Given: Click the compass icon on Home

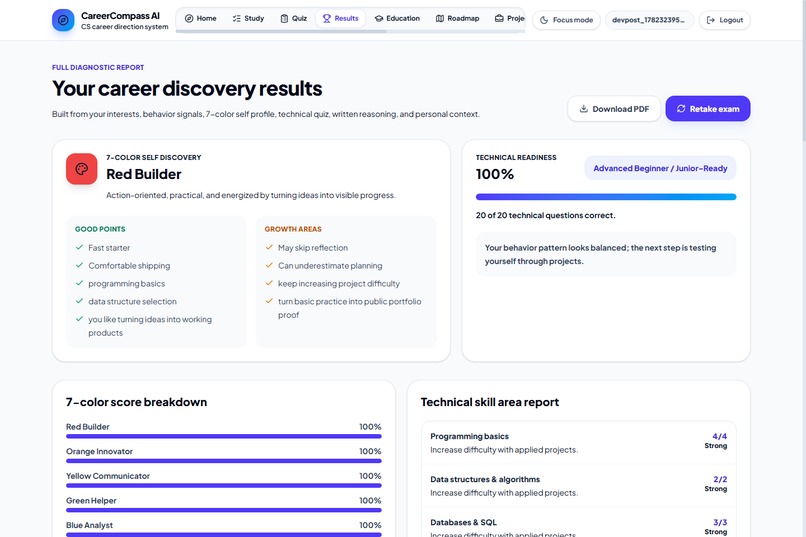Looking at the screenshot, I should click(189, 18).
